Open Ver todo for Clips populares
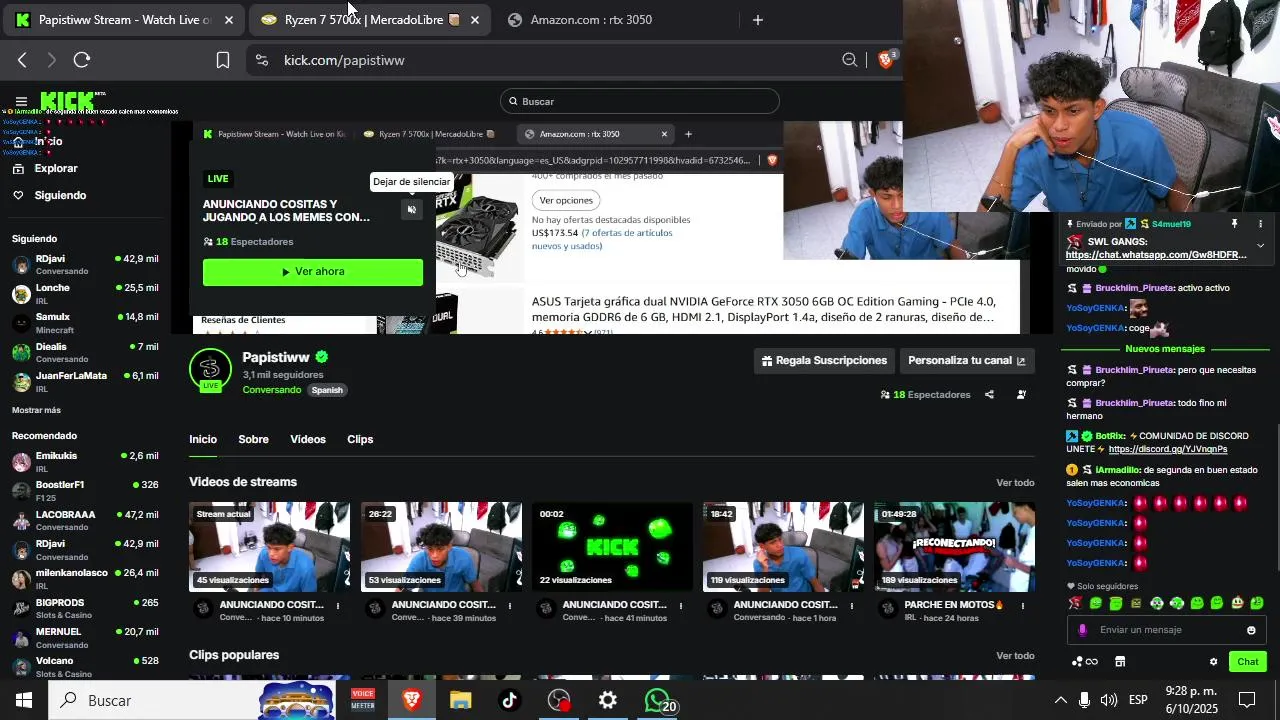The height and width of the screenshot is (720, 1280). click(1015, 656)
